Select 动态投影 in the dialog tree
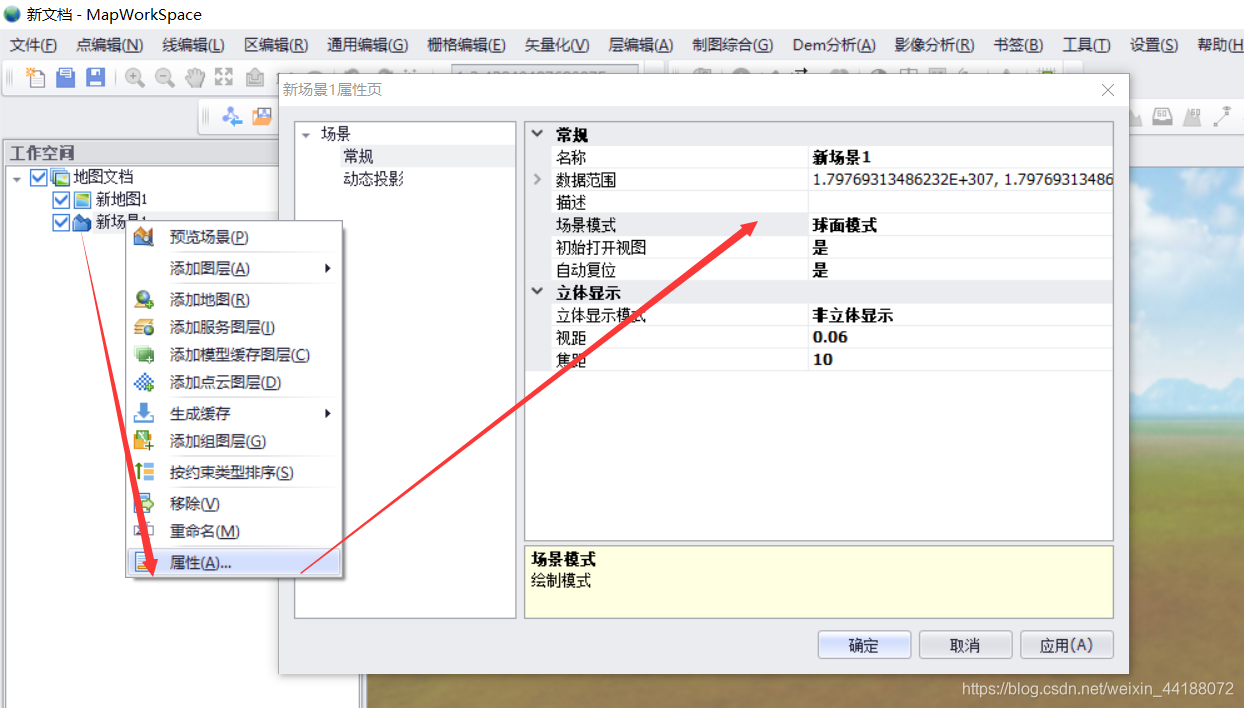1244x708 pixels. [x=373, y=179]
